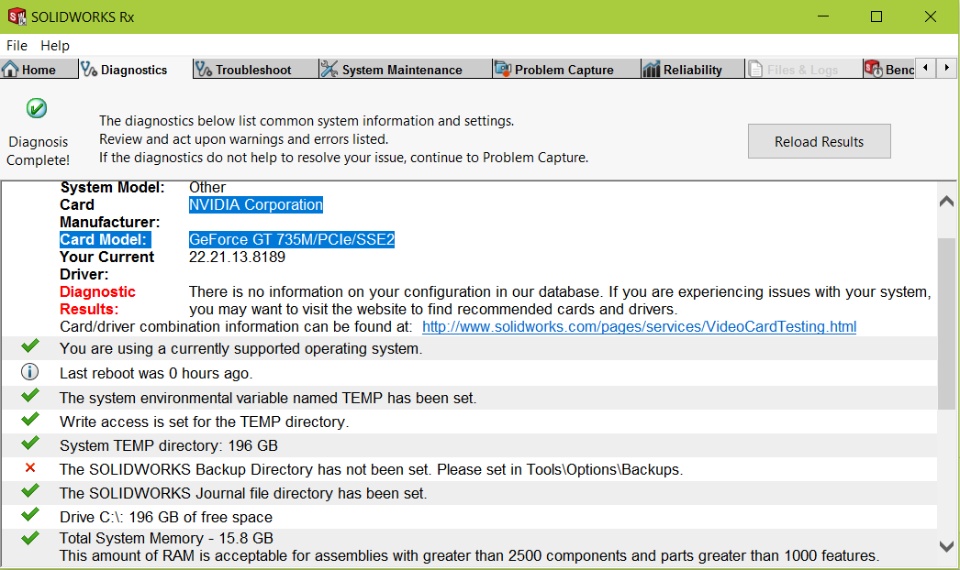Click 'GeForce GT 735M/PCIe/SSE2' value
960x570 pixels.
click(x=291, y=239)
